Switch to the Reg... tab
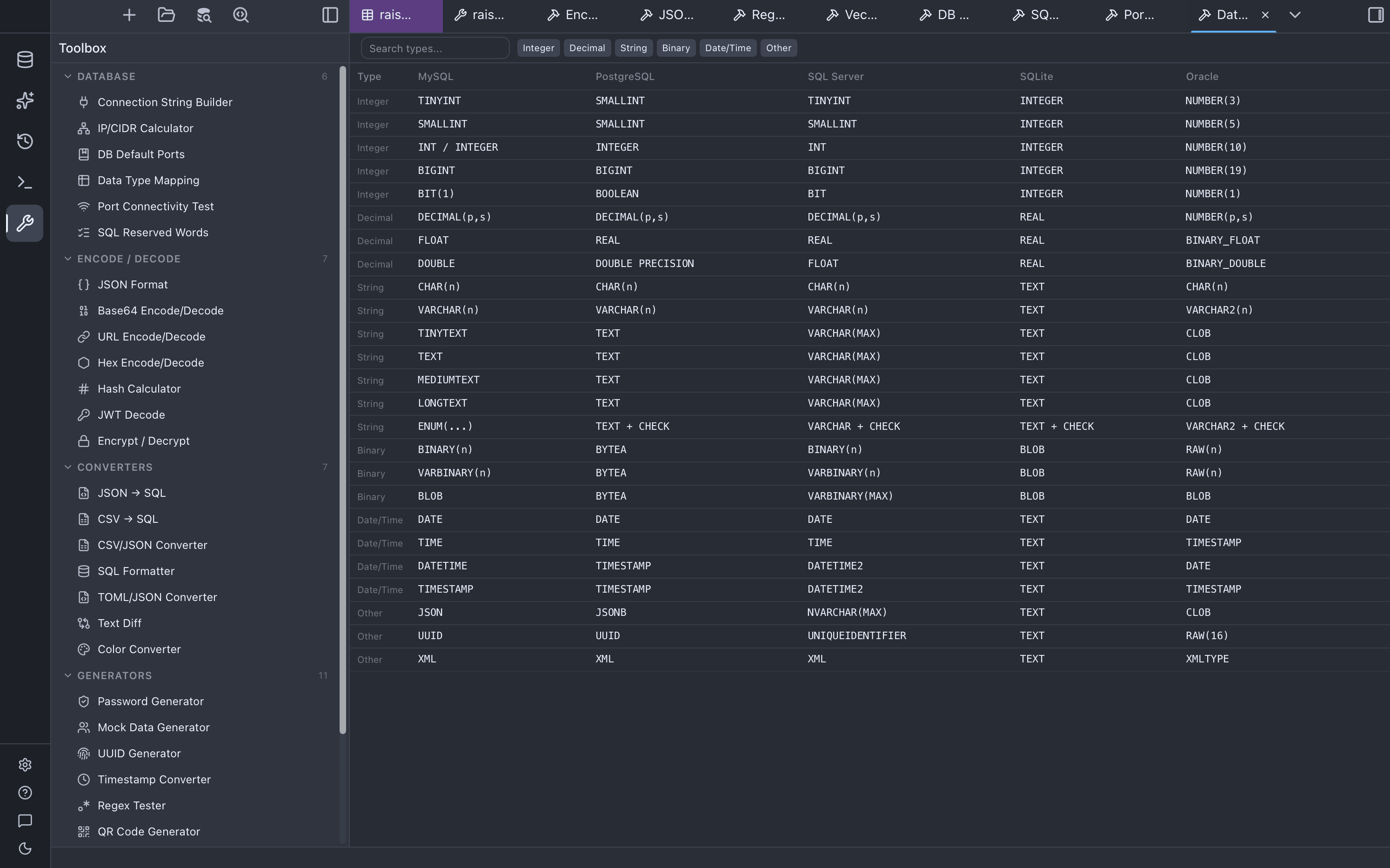Screen dimensions: 1390x868 (x=769, y=15)
